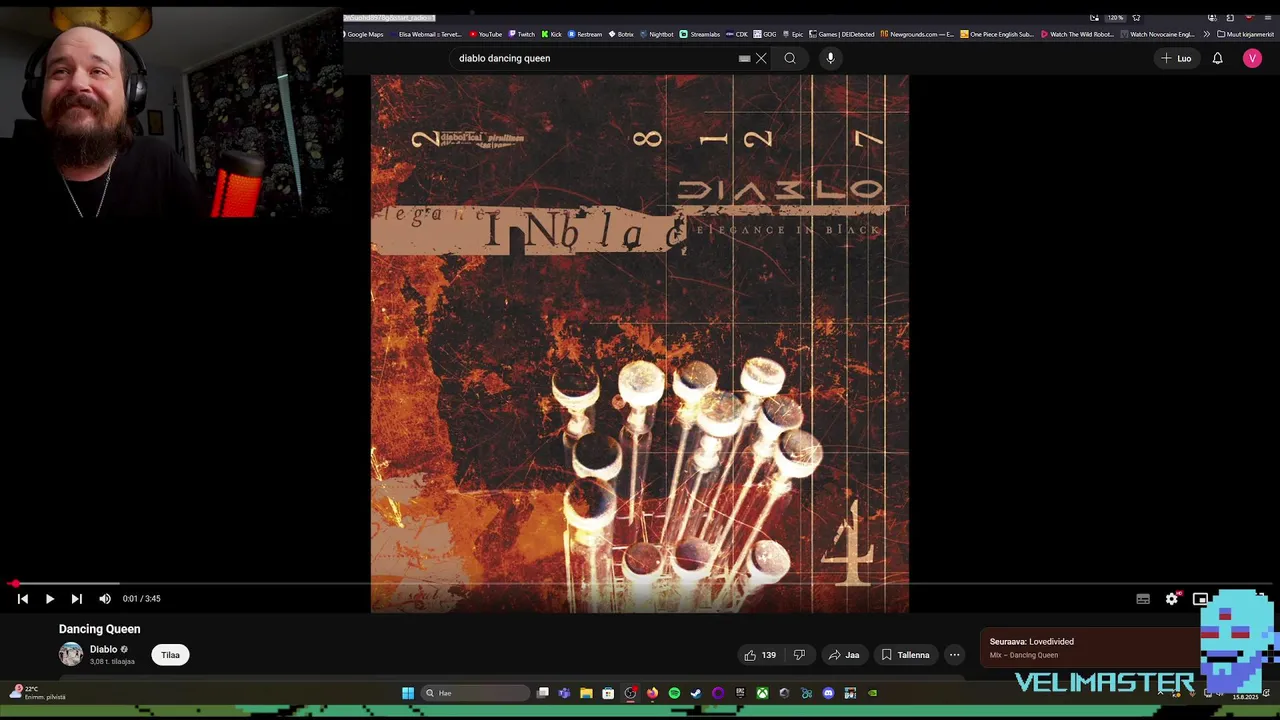This screenshot has height=720, width=1280.
Task: Open YouTube notifications bell
Action: [1217, 58]
